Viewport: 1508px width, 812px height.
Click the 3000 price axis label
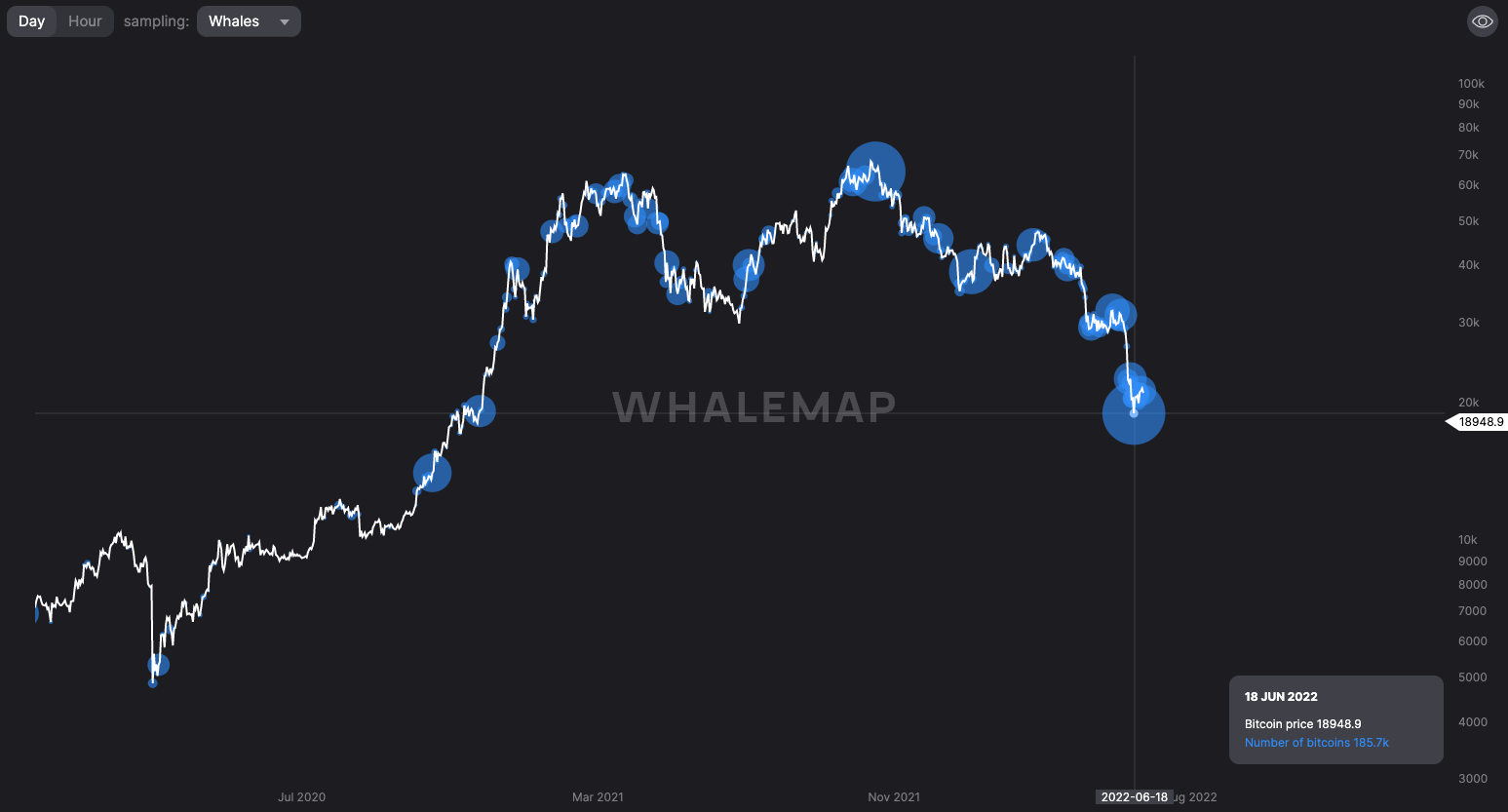[x=1473, y=779]
